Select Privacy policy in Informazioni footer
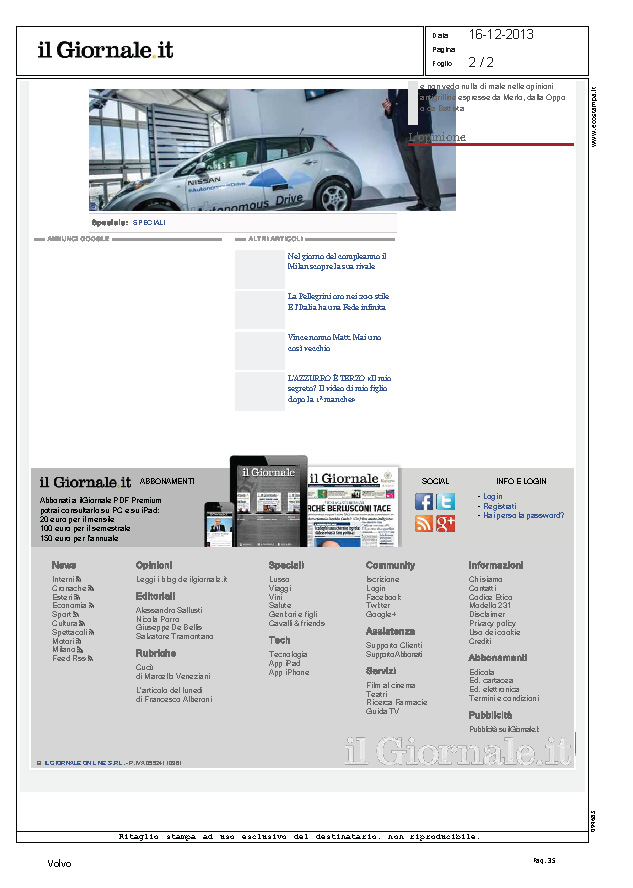633x888 pixels. [x=492, y=623]
